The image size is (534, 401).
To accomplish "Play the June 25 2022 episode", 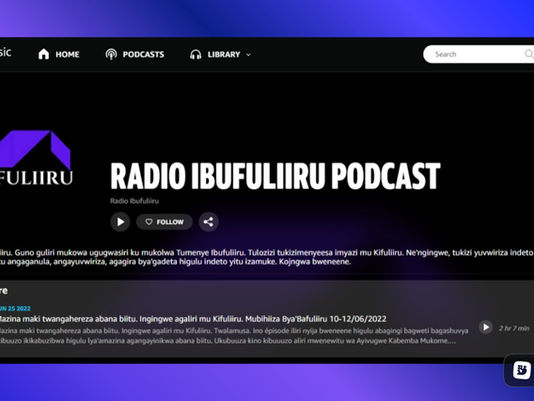I will coord(486,327).
